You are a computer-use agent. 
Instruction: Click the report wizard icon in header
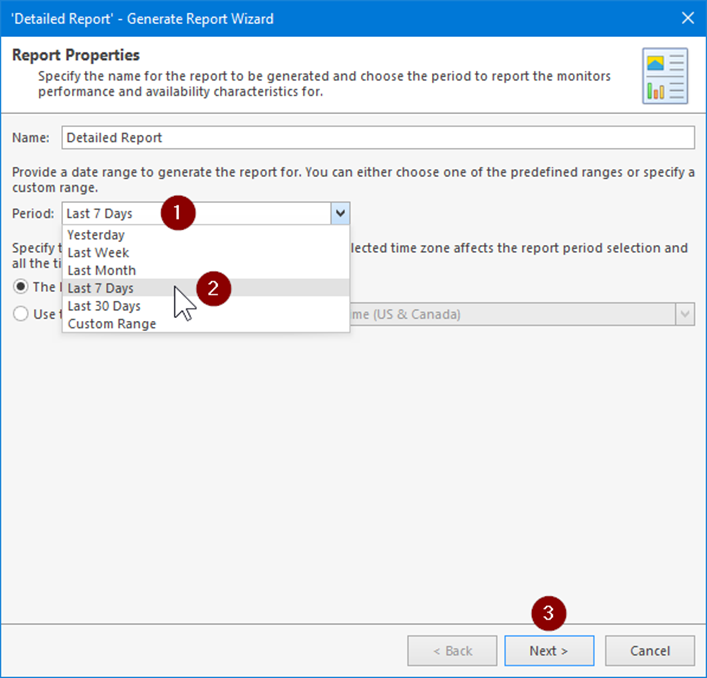[665, 76]
